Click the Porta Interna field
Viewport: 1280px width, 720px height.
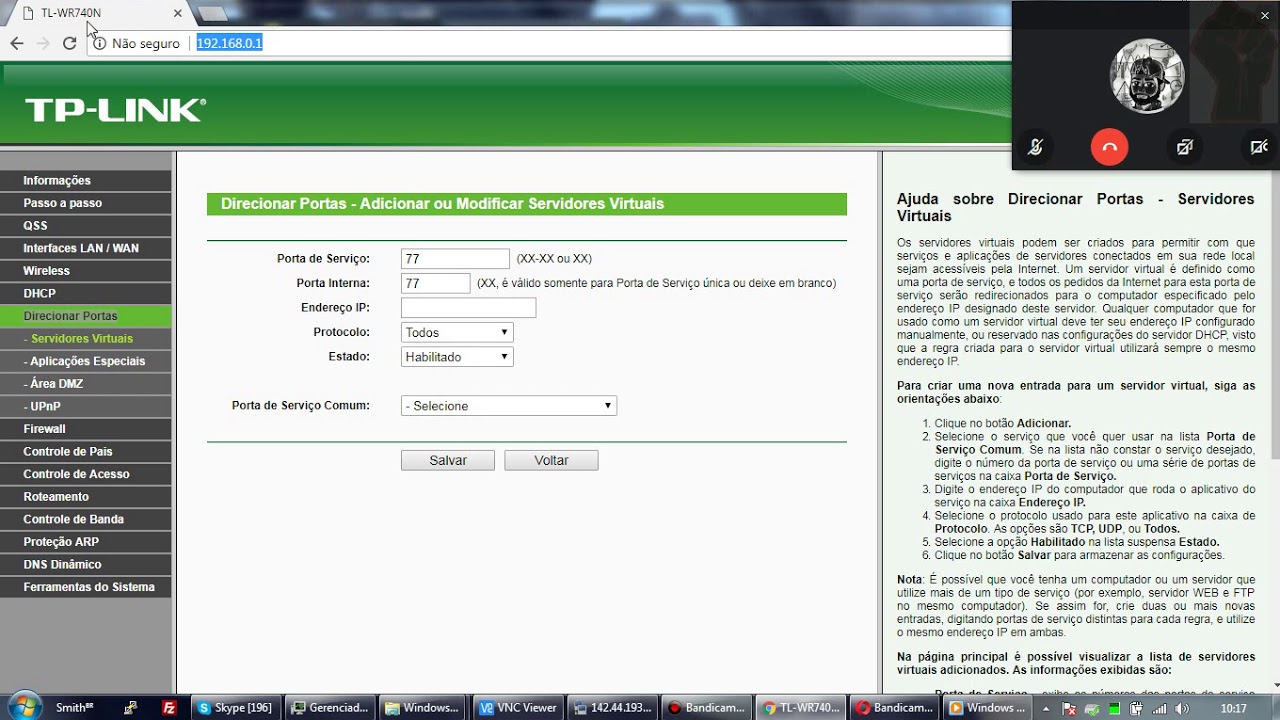click(435, 283)
